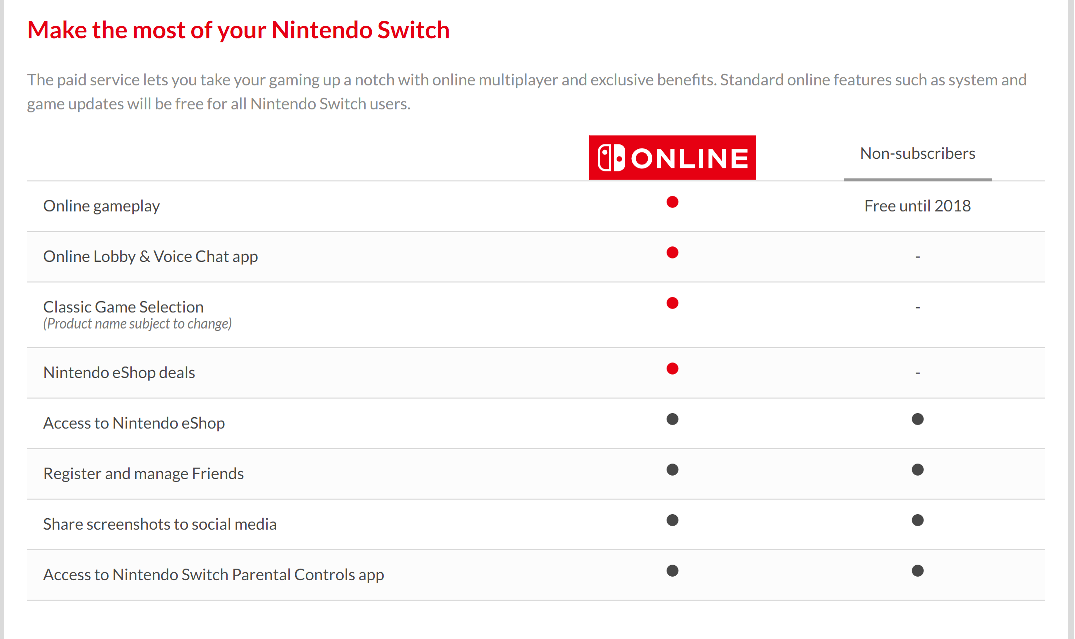The height and width of the screenshot is (639, 1075).
Task: Click the 'Online gameplay' row label
Action: pyautogui.click(x=102, y=206)
